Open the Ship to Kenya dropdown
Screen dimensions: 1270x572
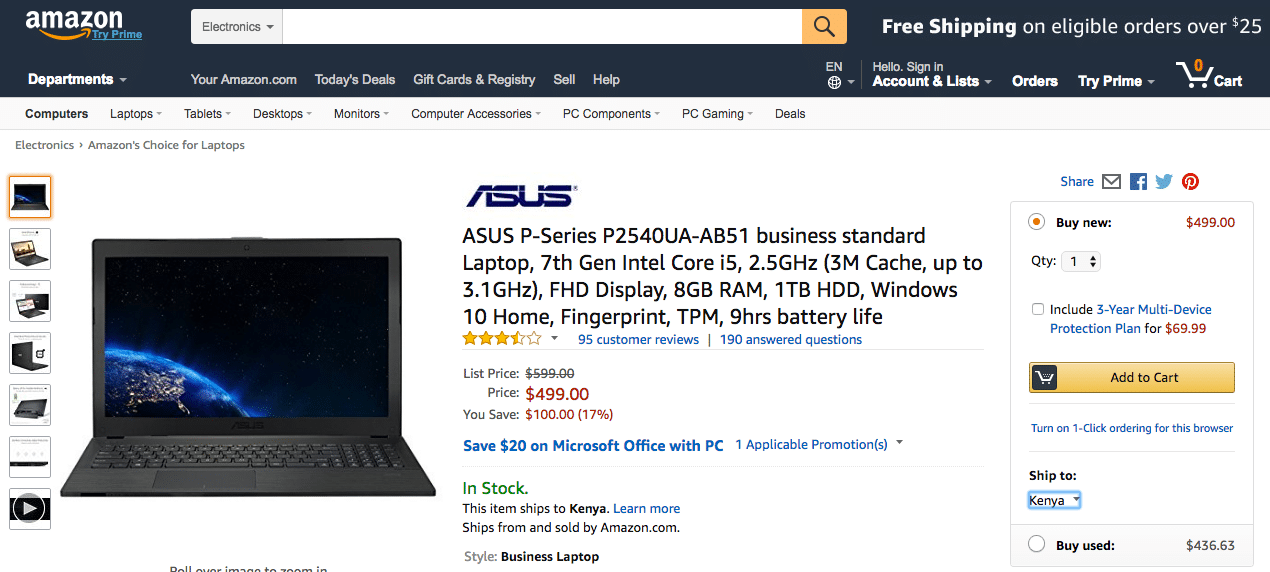point(1055,500)
